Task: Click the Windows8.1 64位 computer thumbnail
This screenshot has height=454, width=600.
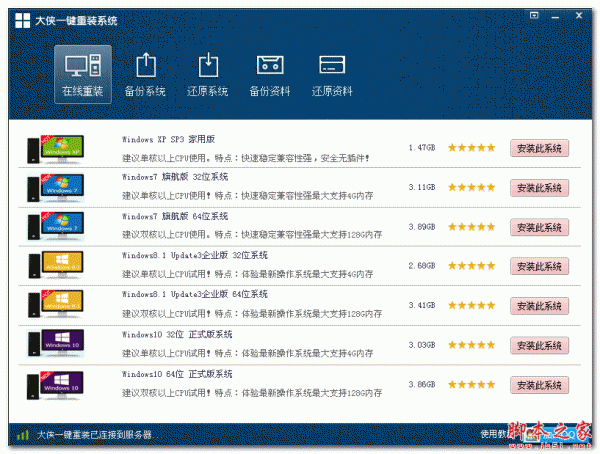Action: pyautogui.click(x=55, y=305)
